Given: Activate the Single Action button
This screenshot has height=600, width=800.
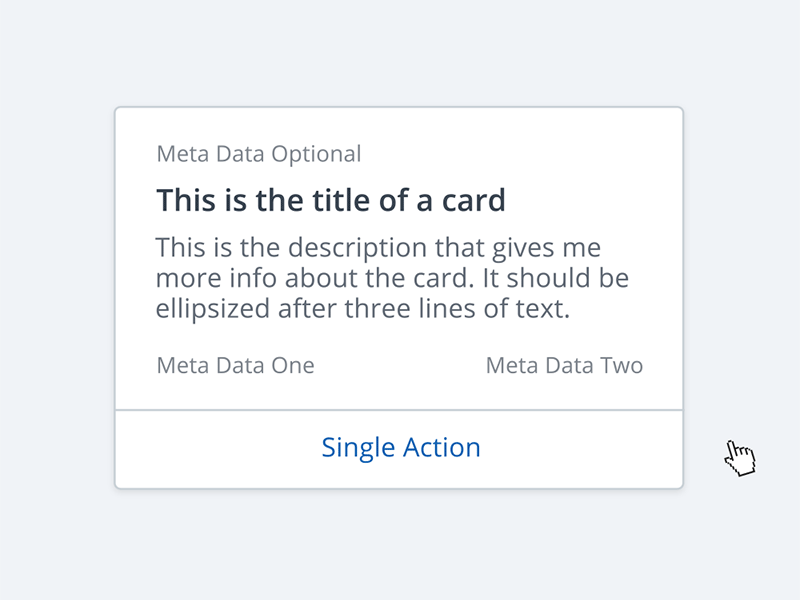Looking at the screenshot, I should (401, 447).
